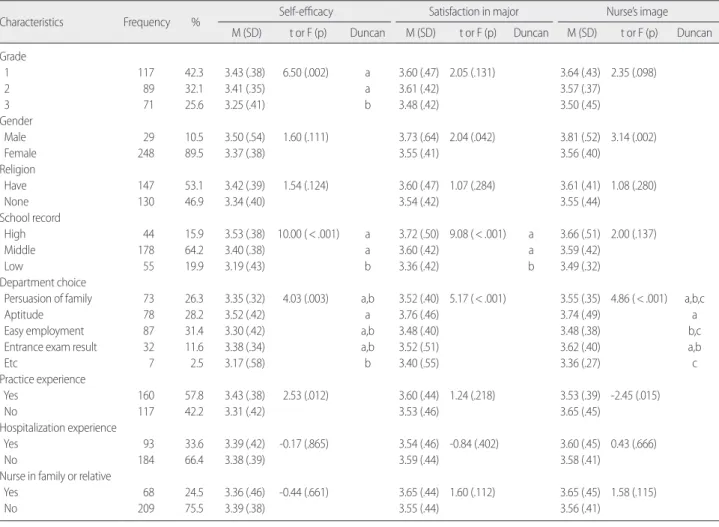Click satisfaction value '-0.84 (.402)'
The height and width of the screenshot is (527, 719).
point(474,444)
